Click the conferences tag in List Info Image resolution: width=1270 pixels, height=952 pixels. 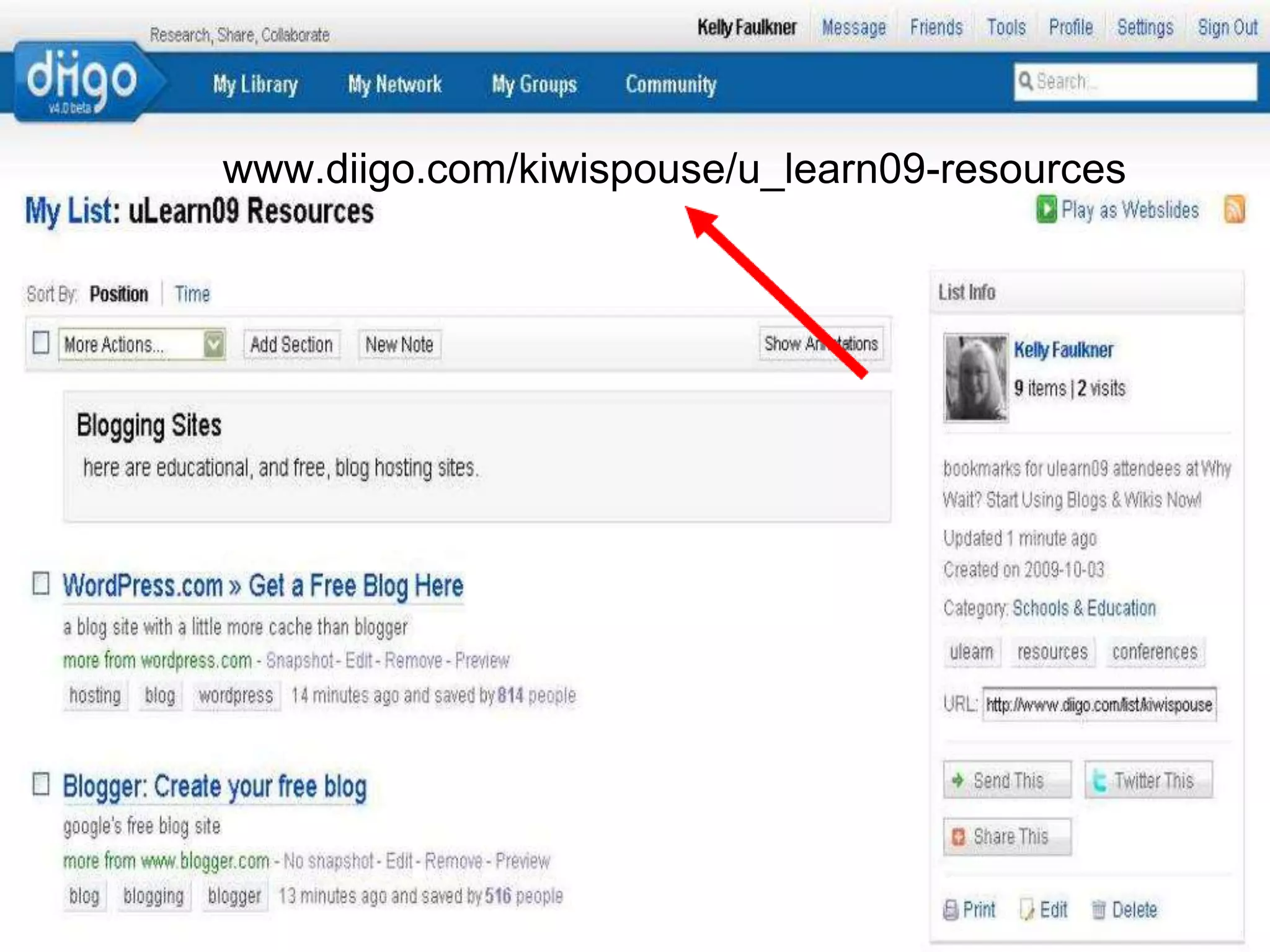[x=1155, y=652]
